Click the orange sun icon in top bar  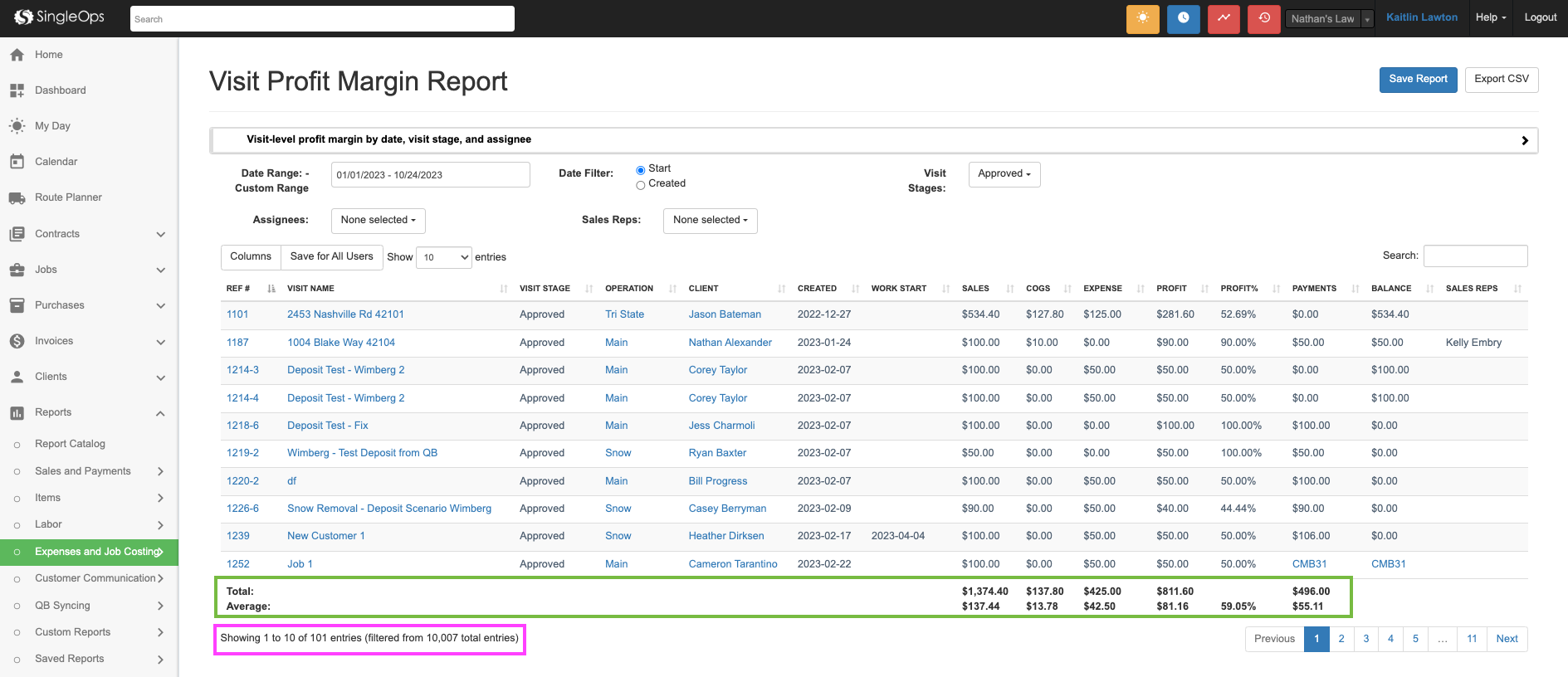(x=1142, y=18)
